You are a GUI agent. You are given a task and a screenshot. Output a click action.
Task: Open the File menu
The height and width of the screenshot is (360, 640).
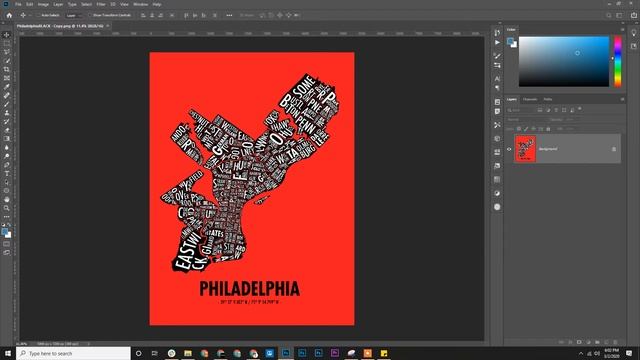[18, 4]
